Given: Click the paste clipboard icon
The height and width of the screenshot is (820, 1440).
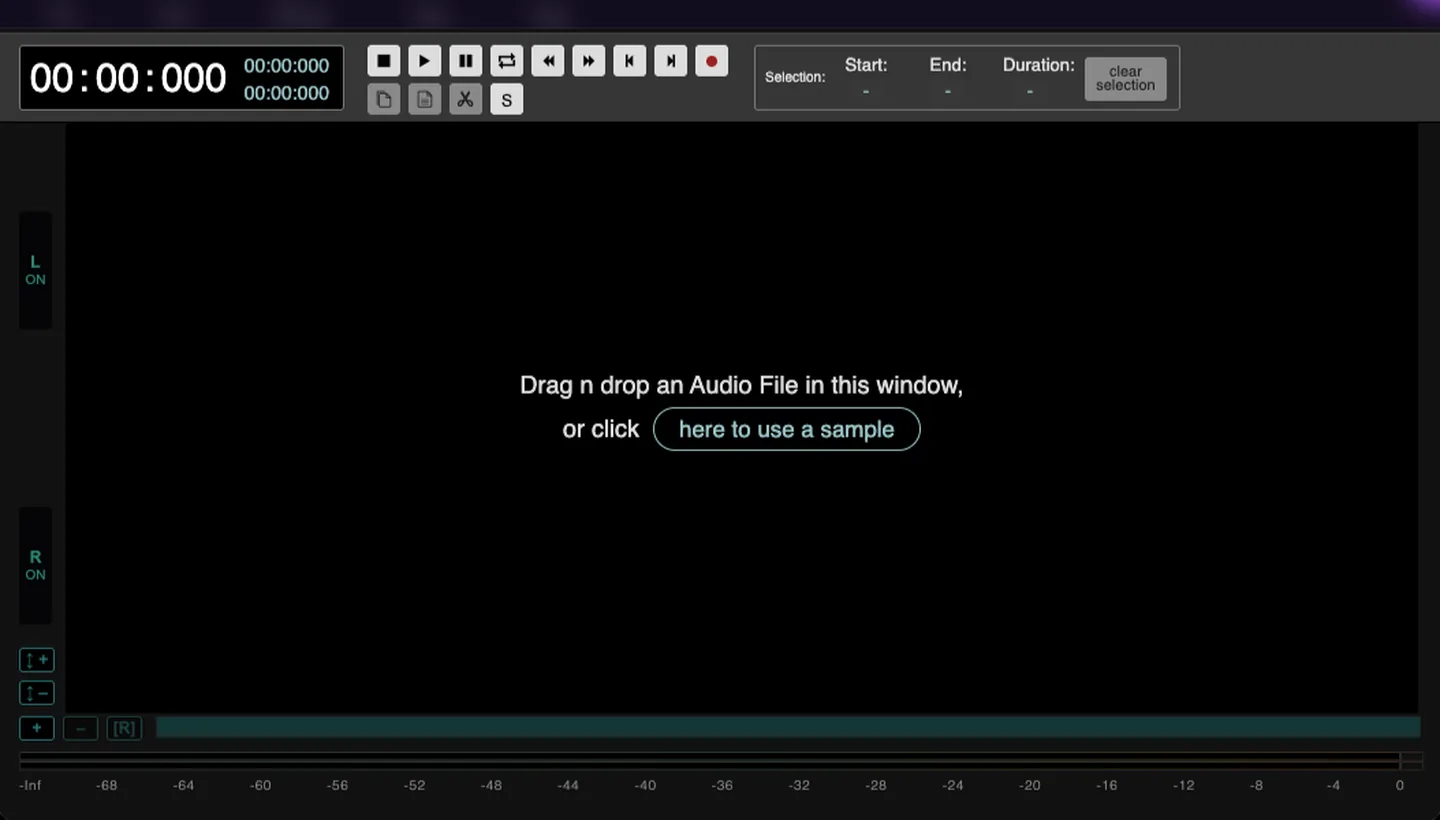Looking at the screenshot, I should coord(424,99).
